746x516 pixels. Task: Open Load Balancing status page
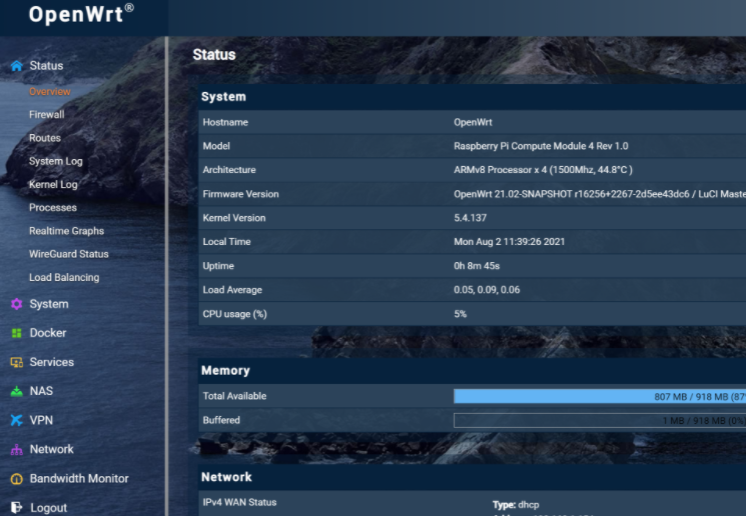point(63,278)
